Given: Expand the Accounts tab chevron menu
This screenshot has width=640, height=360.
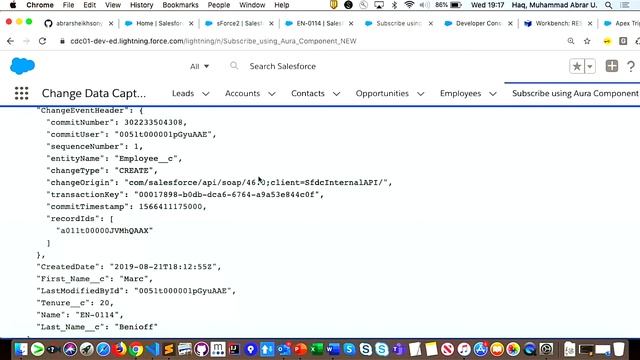Looking at the screenshot, I should pyautogui.click(x=272, y=94).
